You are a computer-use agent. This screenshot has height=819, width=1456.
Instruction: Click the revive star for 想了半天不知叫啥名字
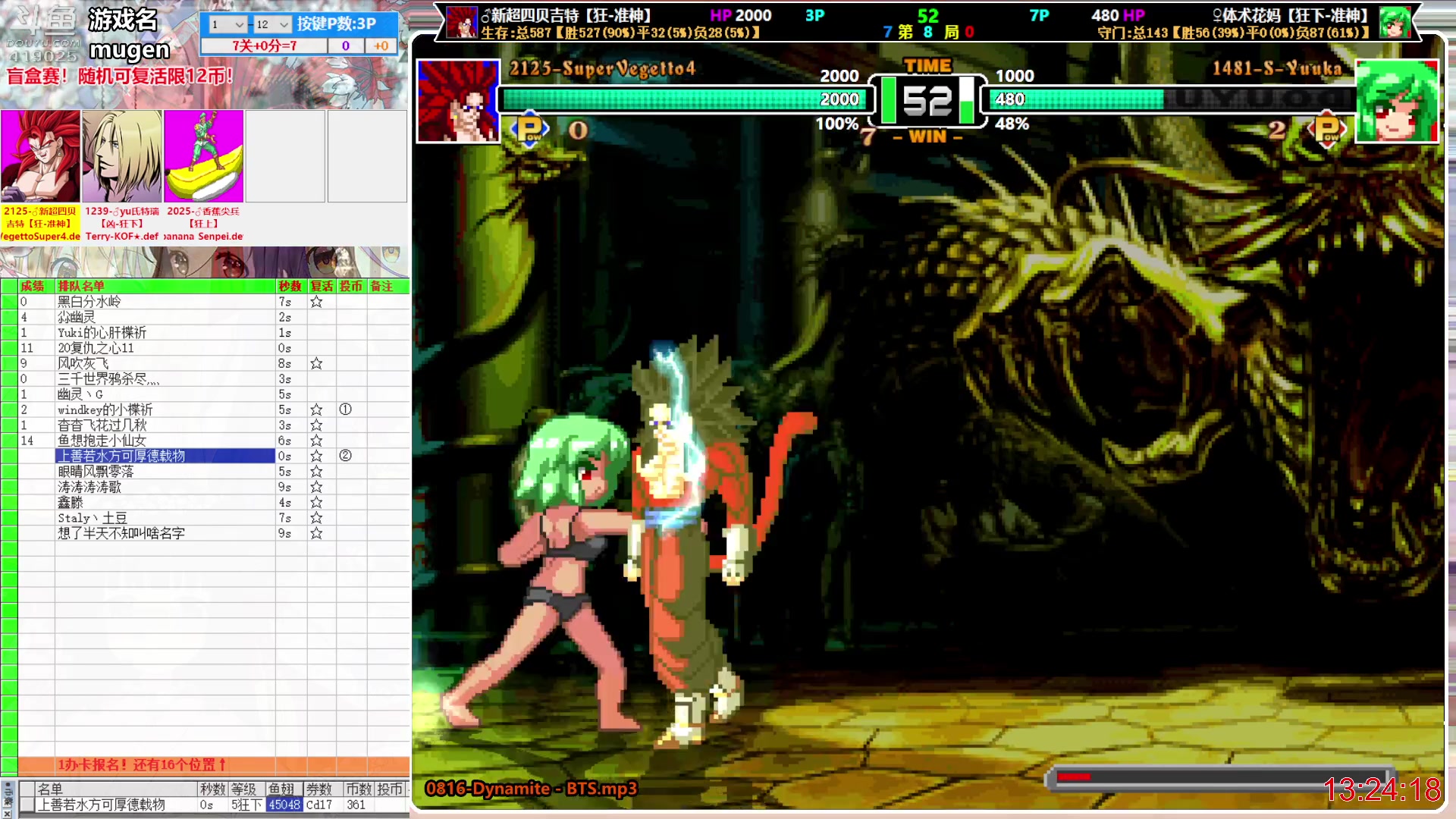(x=316, y=534)
